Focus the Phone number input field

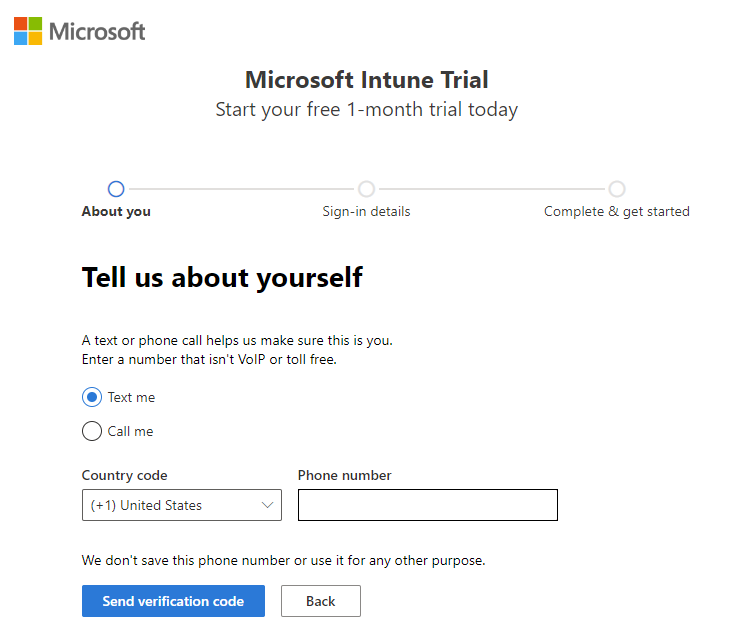[428, 505]
